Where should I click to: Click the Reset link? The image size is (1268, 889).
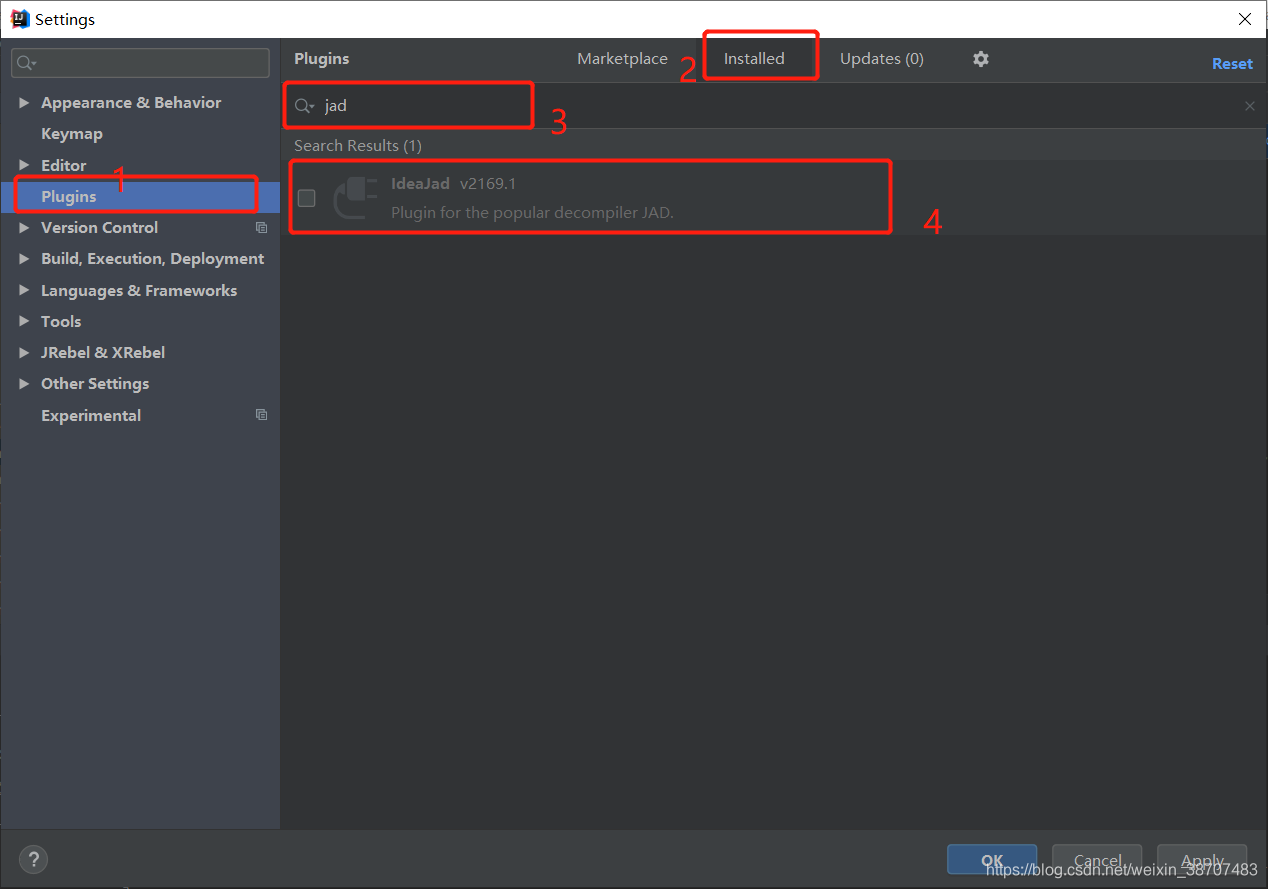click(x=1232, y=63)
